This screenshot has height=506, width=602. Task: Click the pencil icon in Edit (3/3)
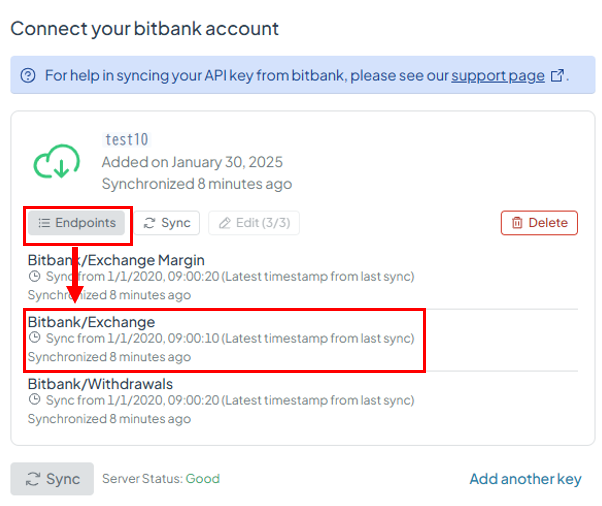(225, 223)
